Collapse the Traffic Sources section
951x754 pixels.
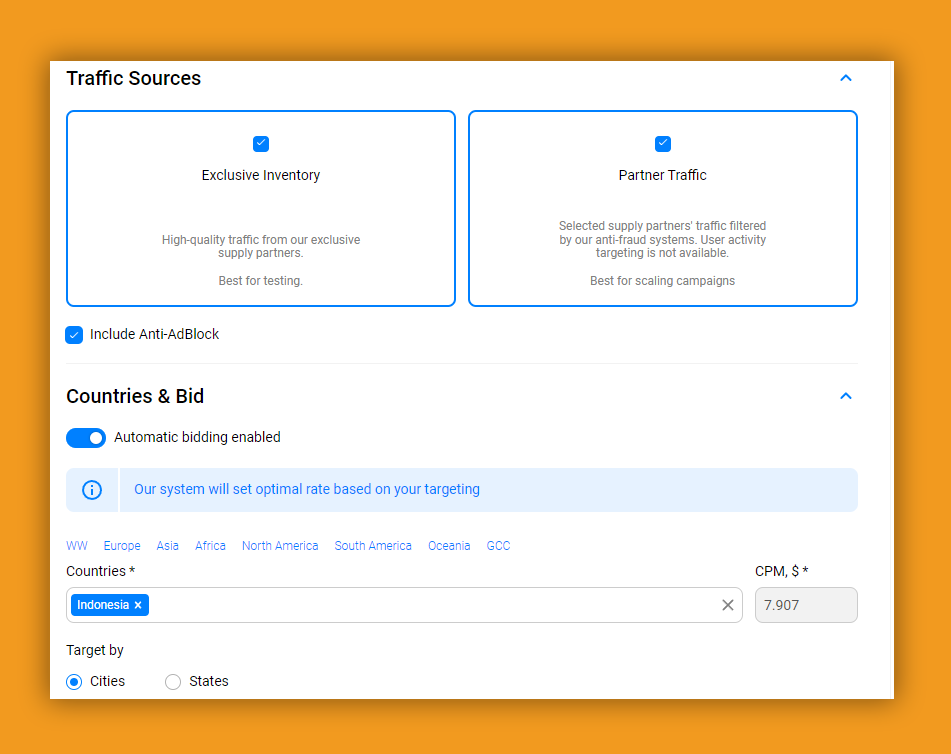(845, 78)
